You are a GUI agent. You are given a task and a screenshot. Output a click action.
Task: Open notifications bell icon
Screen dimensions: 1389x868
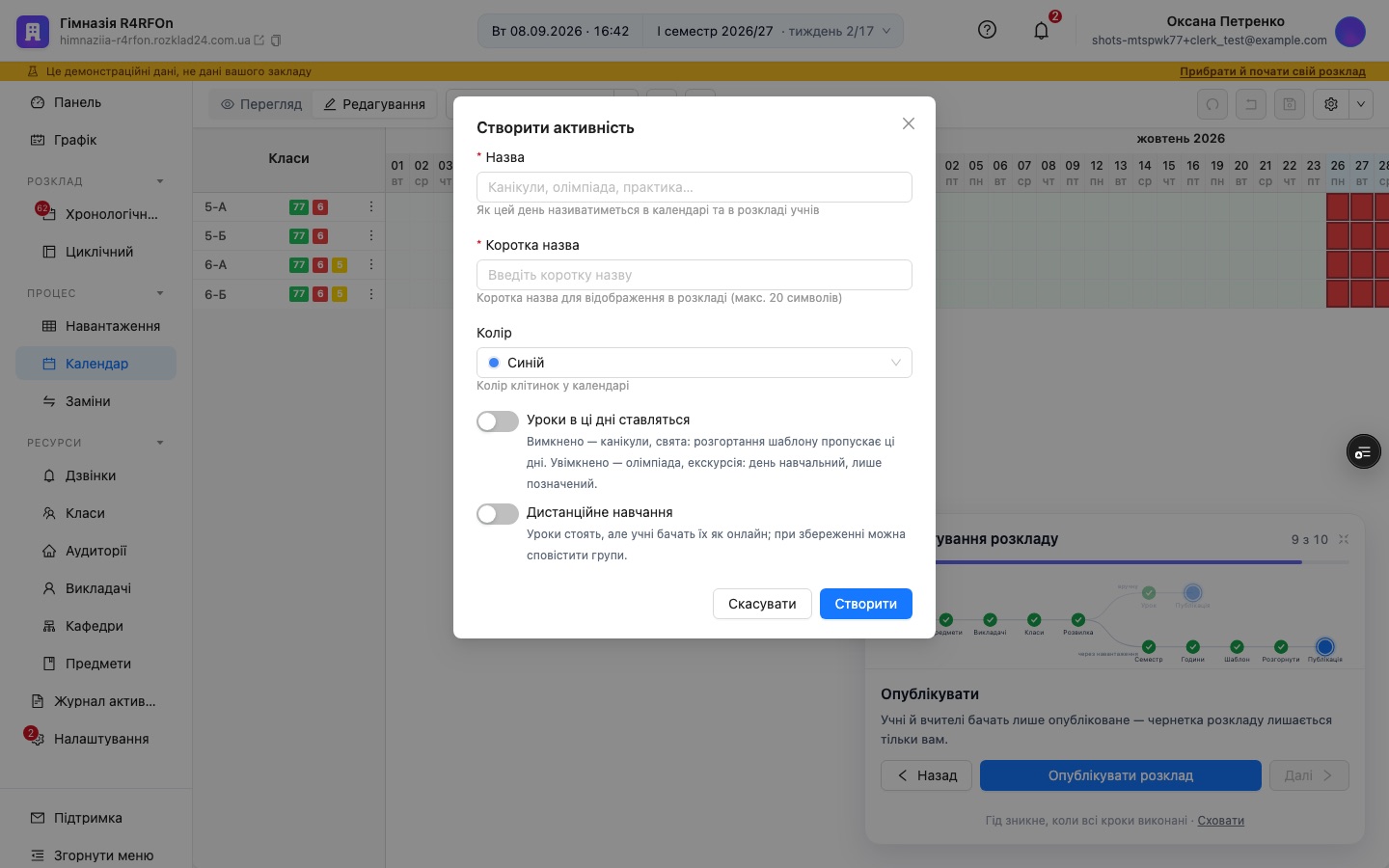pos(1041,31)
